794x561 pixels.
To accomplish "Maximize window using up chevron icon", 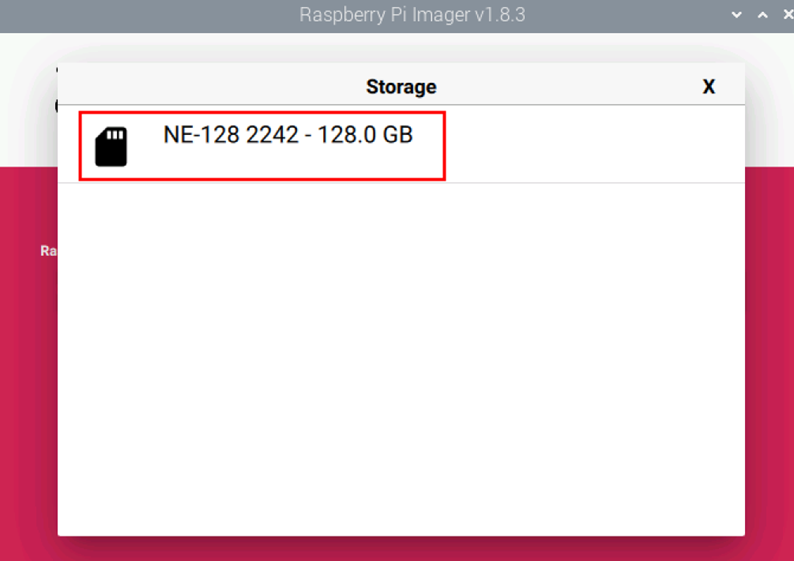I will 763,15.
